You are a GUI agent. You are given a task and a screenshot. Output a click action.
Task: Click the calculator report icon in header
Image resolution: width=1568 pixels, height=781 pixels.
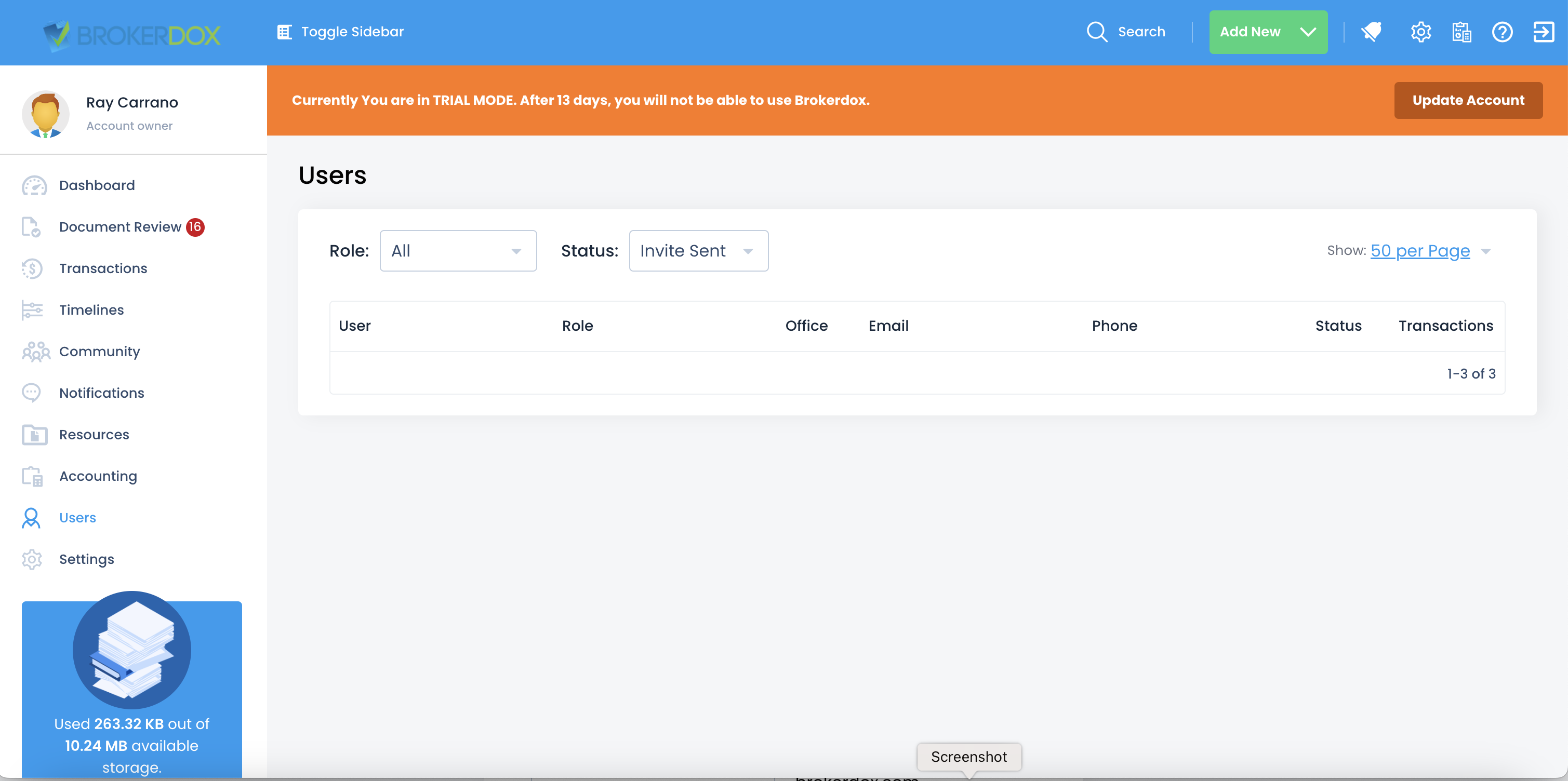tap(1461, 32)
